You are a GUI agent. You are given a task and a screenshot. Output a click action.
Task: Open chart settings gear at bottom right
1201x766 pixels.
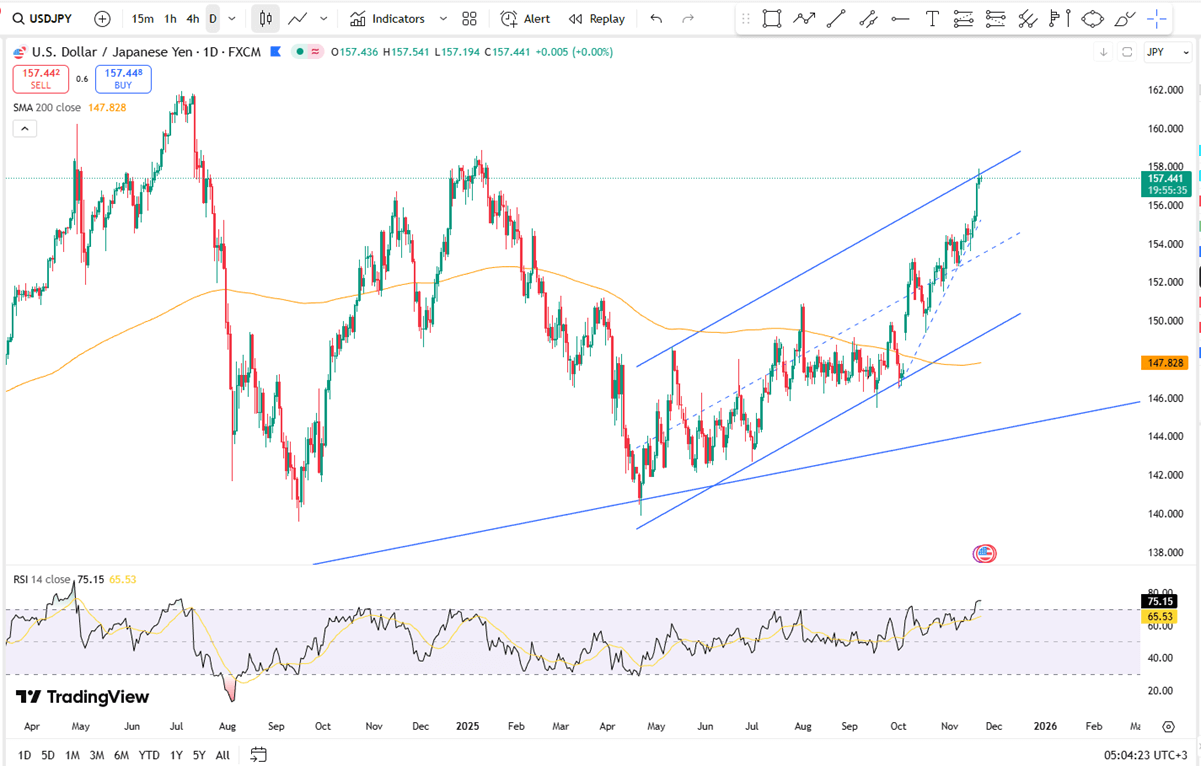pyautogui.click(x=1168, y=727)
